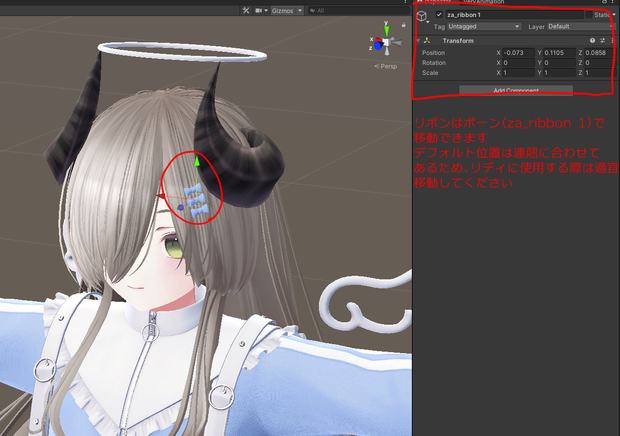Viewport: 620px width, 436px height.
Task: Click the Position X input field
Action: point(519,53)
